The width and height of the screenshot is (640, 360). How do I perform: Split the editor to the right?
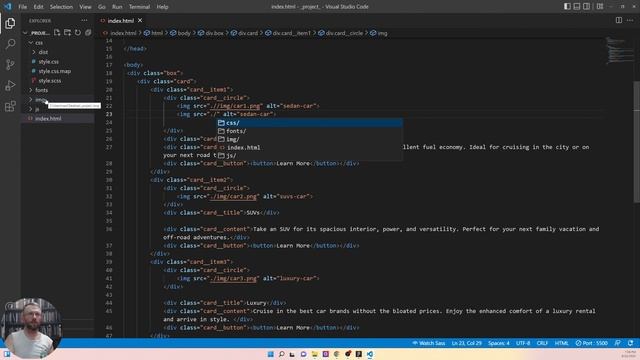pos(619,20)
